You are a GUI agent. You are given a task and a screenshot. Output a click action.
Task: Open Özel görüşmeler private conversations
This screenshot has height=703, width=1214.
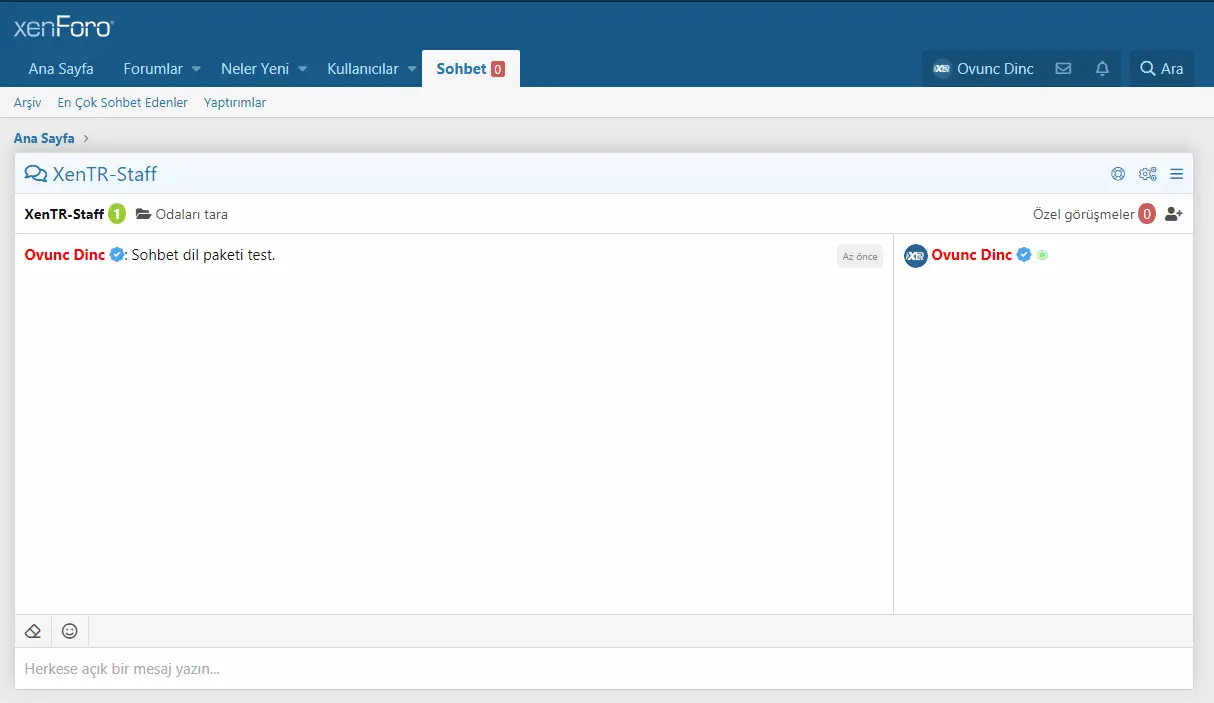tap(1084, 214)
